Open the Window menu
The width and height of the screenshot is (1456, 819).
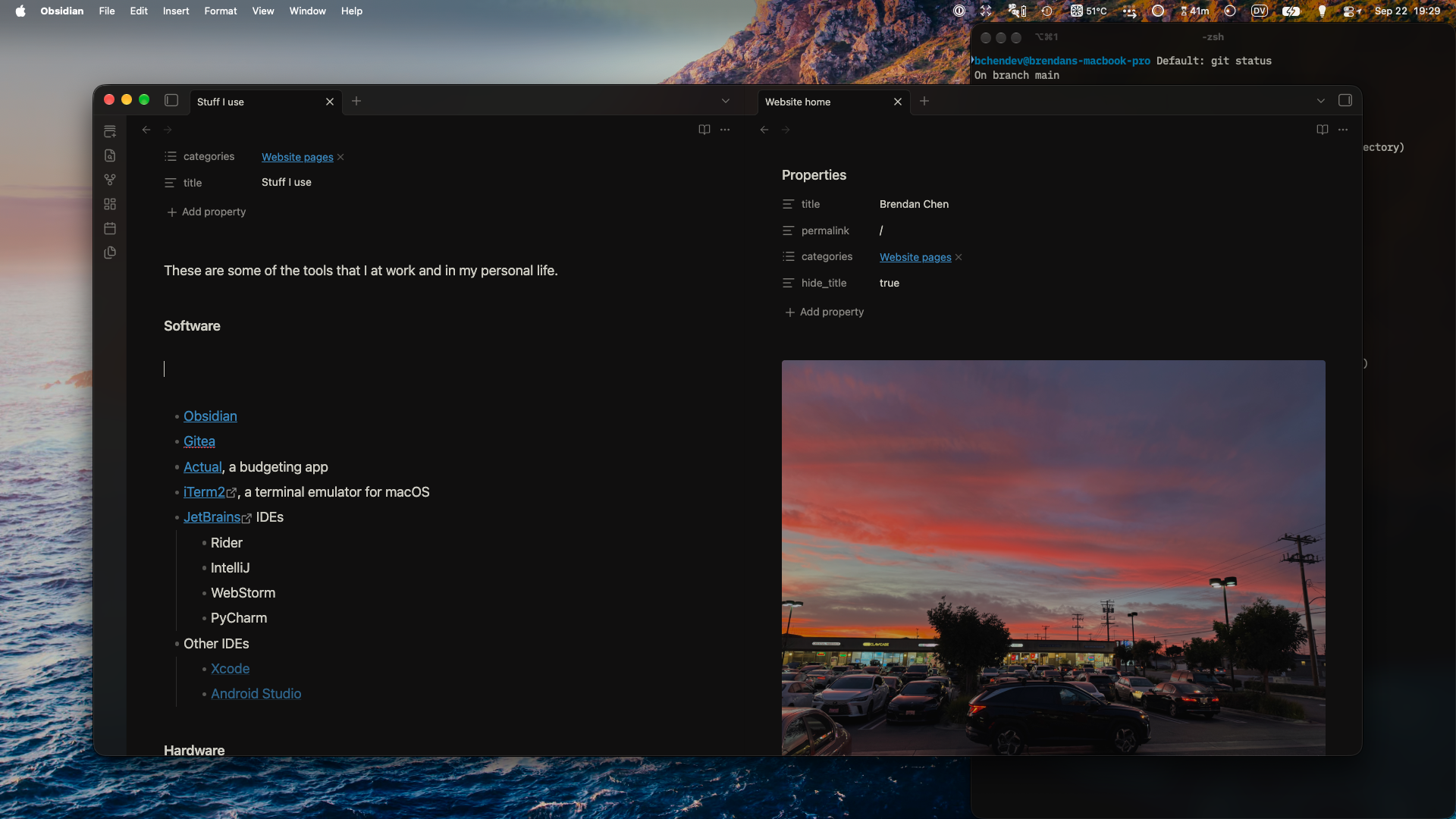coord(307,11)
